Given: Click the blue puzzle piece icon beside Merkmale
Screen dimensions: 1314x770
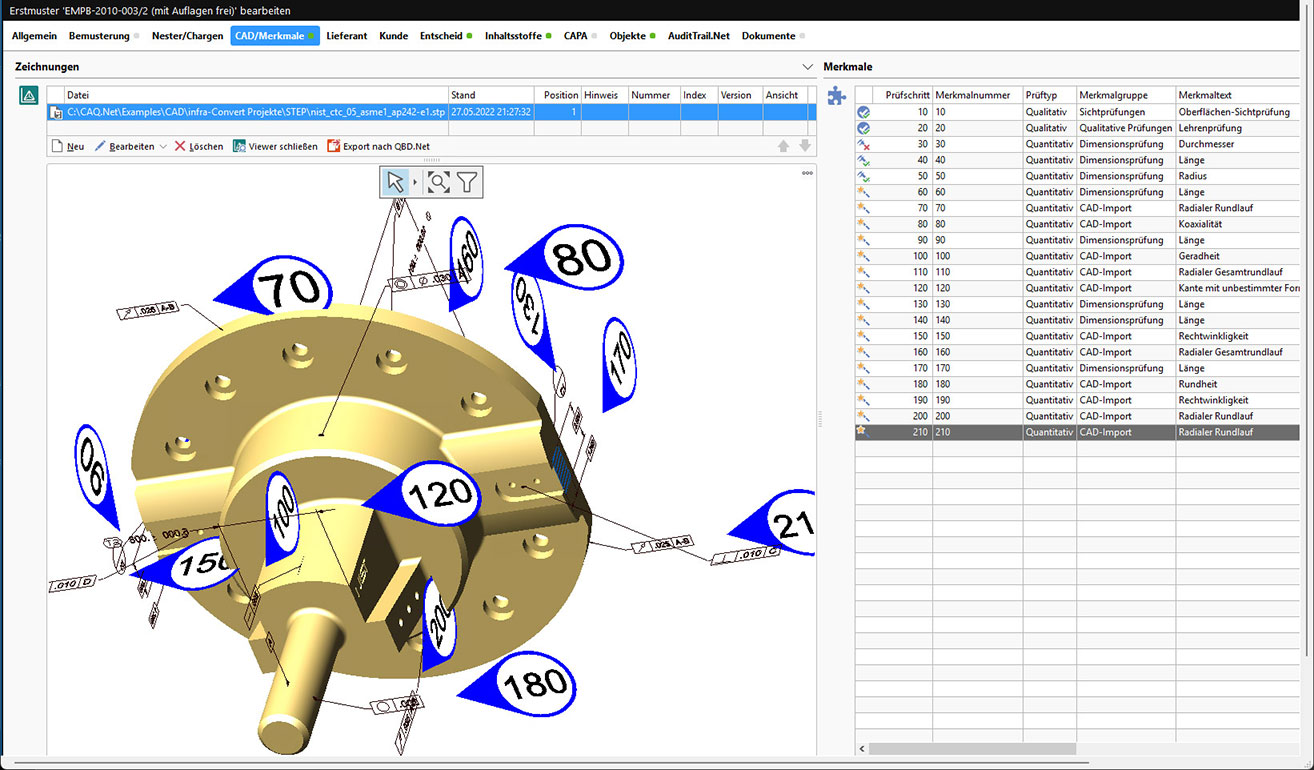Looking at the screenshot, I should pos(836,96).
